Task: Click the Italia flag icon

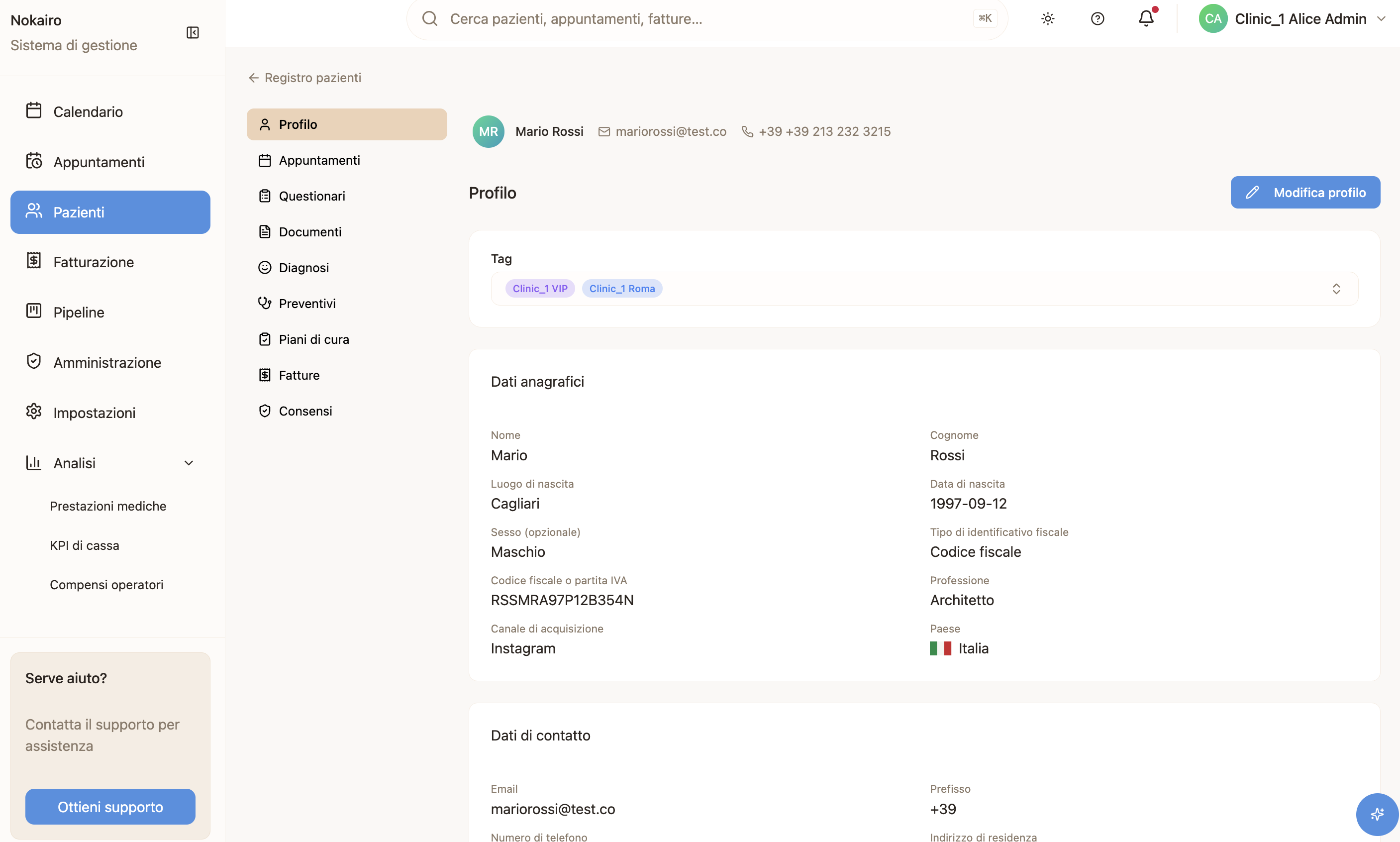Action: coord(940,648)
